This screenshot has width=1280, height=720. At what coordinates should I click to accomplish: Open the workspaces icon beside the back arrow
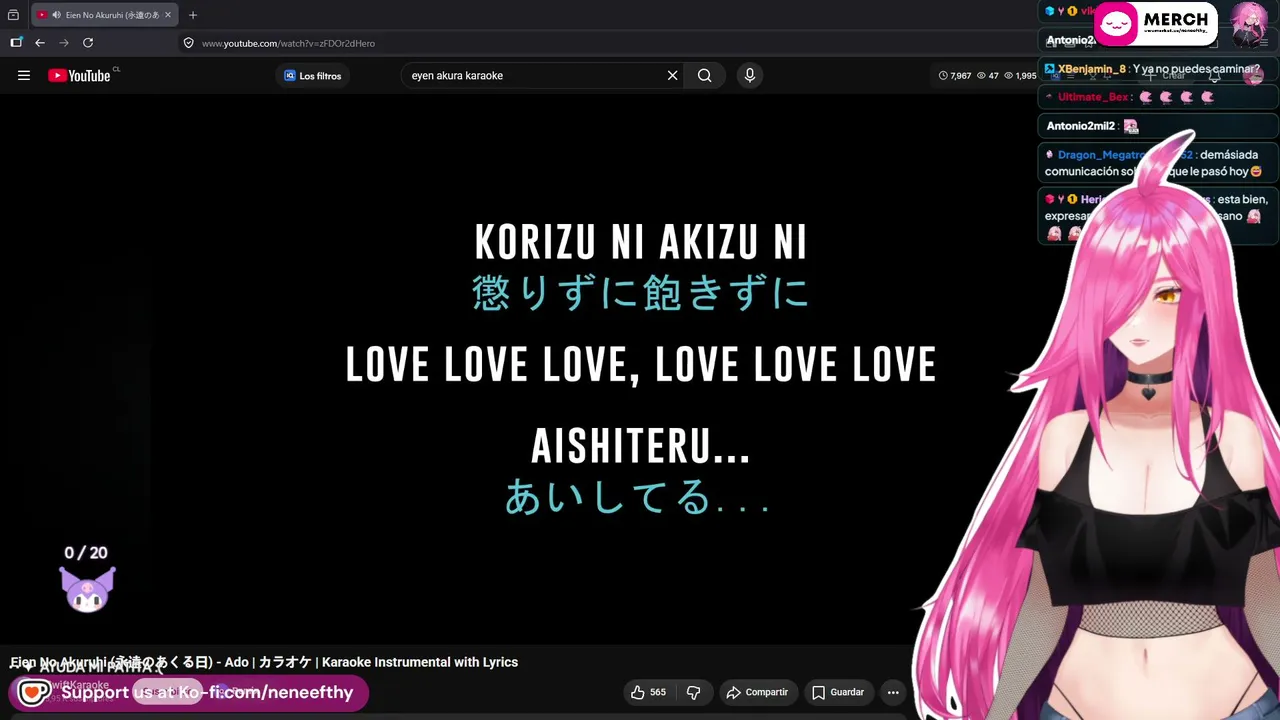pos(16,43)
